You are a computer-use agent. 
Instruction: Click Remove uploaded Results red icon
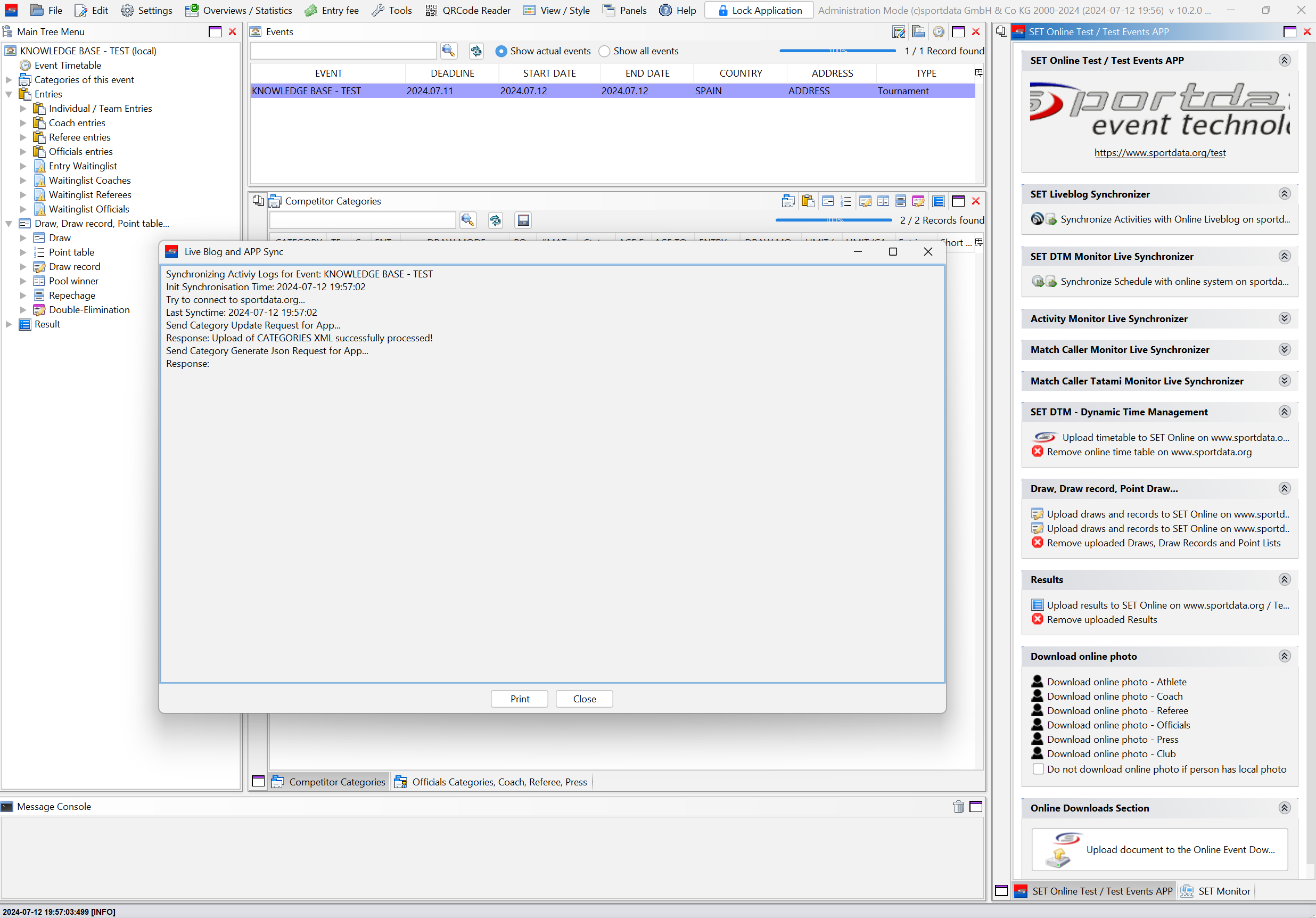coord(1037,619)
